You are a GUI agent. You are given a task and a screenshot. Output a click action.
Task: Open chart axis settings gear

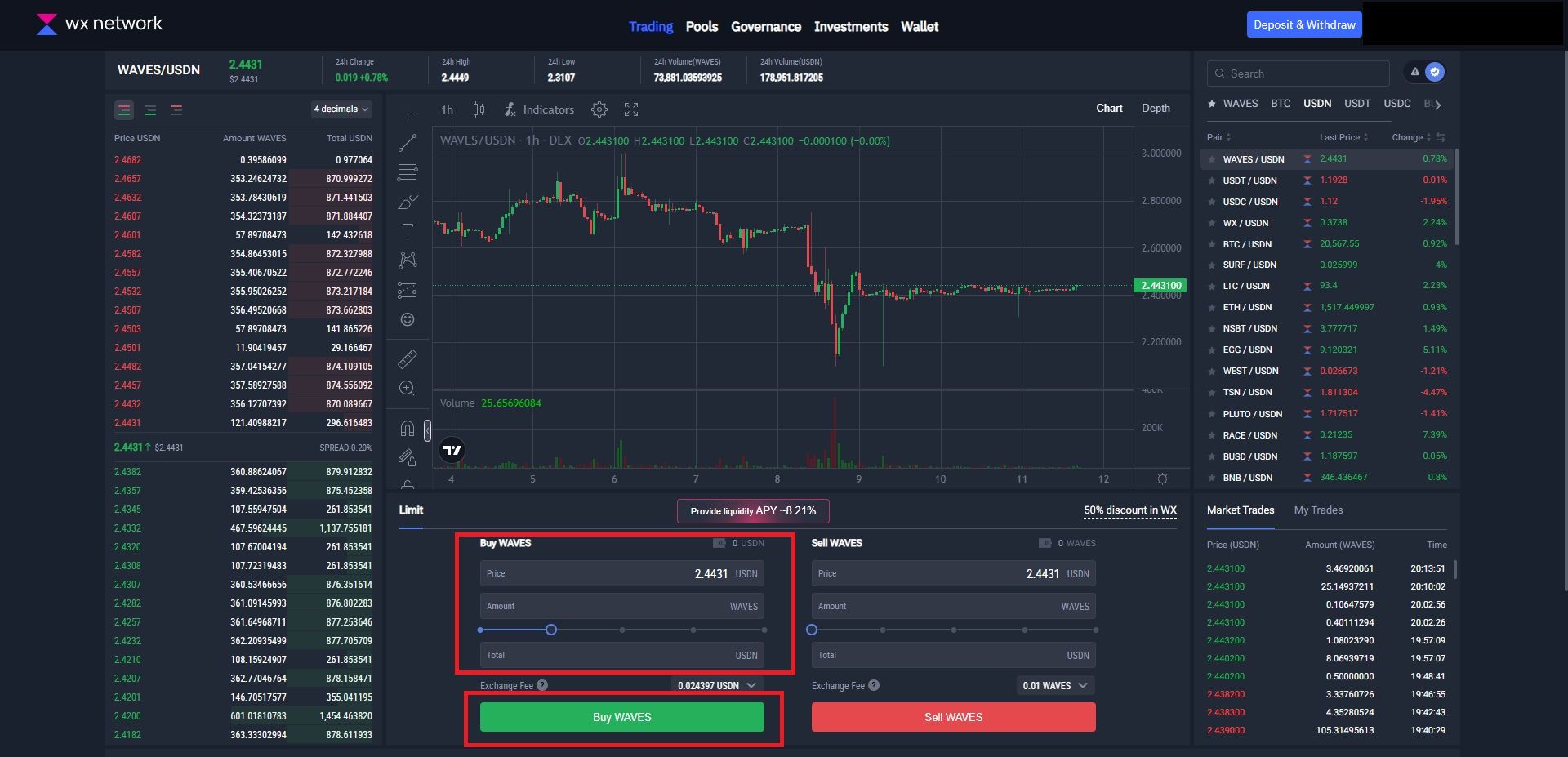tap(1162, 479)
